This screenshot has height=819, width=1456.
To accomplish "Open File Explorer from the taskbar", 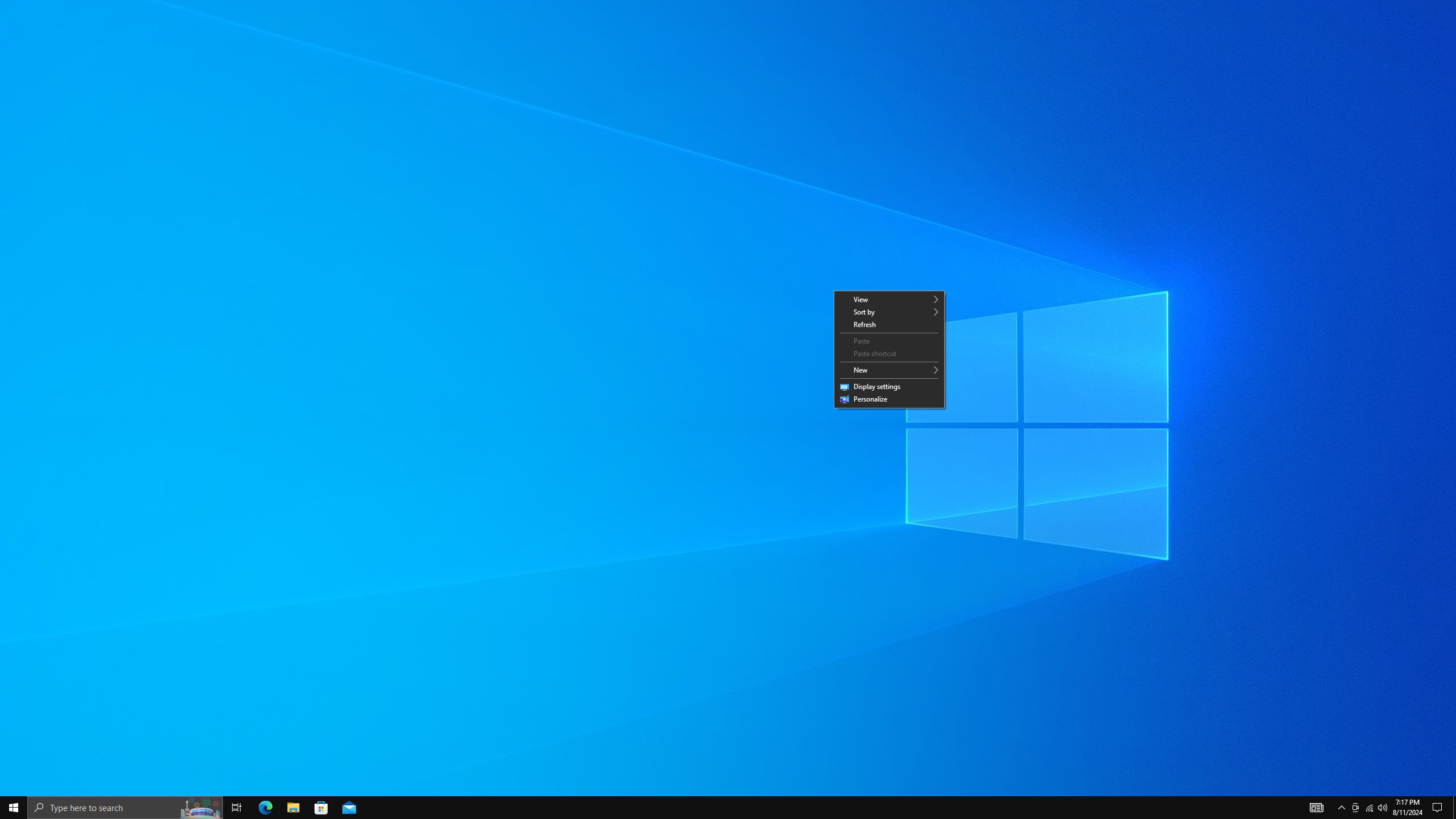I will pyautogui.click(x=293, y=807).
